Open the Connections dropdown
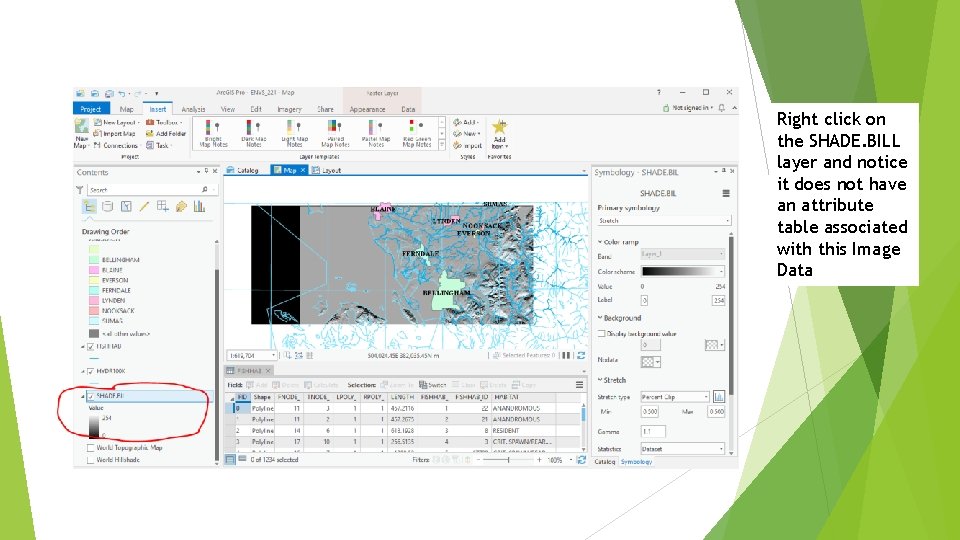 [116, 145]
